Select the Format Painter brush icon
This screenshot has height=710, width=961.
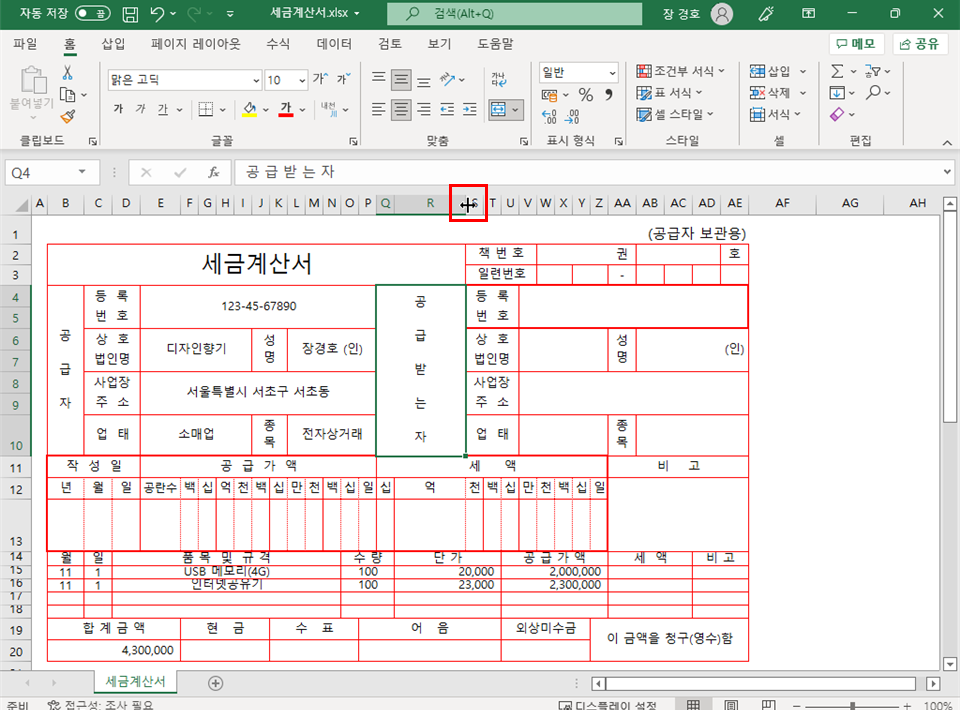(x=68, y=116)
